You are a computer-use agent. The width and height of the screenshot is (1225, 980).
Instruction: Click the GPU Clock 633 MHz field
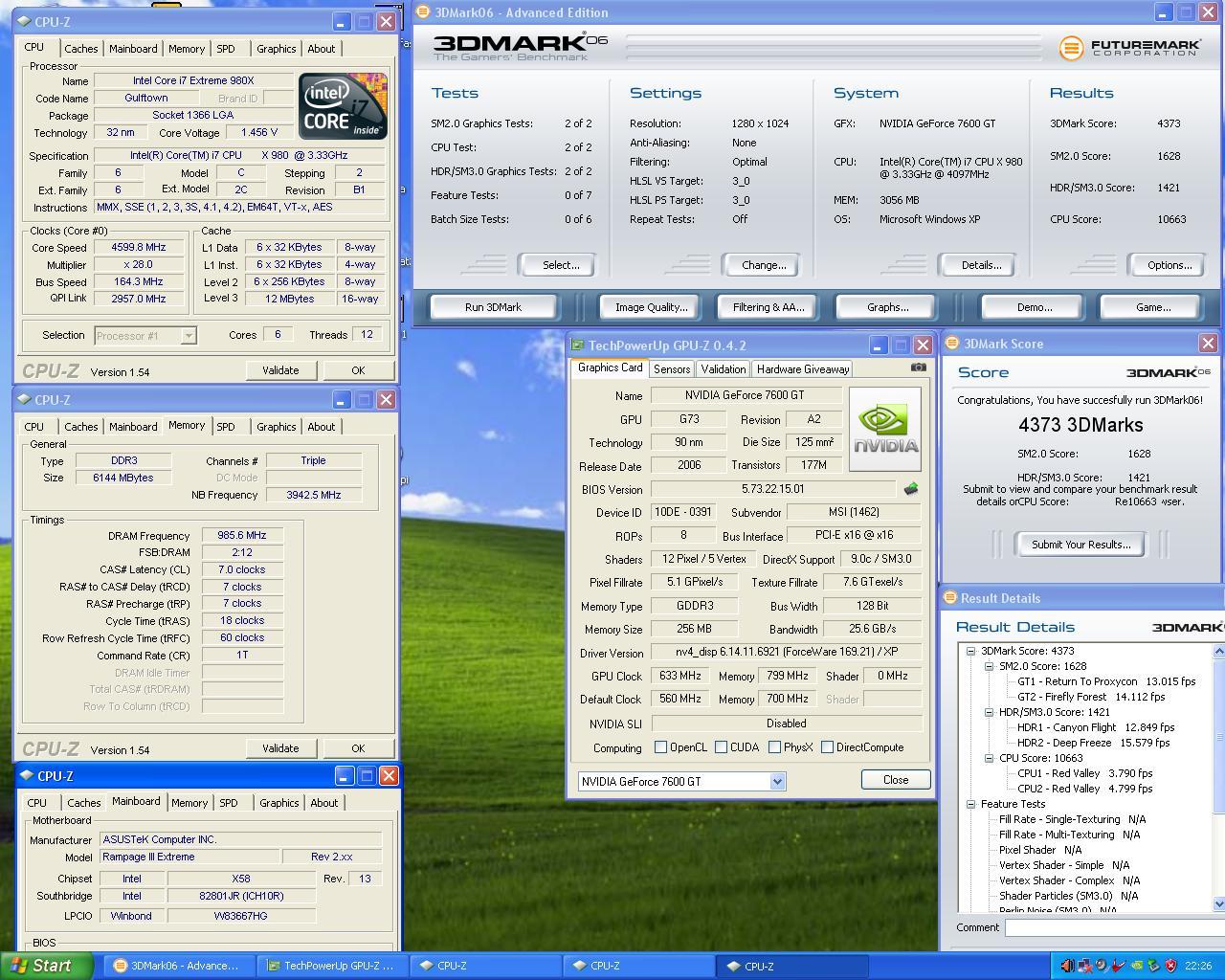tap(680, 676)
